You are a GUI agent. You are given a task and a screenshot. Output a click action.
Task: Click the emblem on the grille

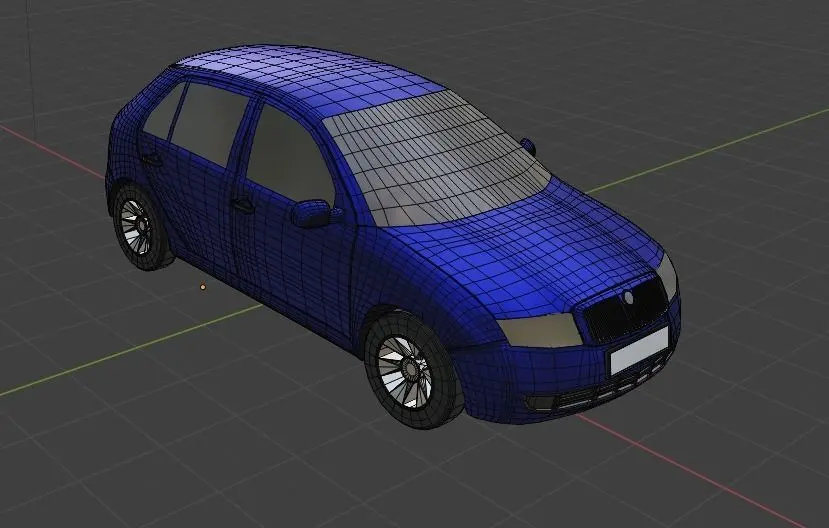[629, 297]
